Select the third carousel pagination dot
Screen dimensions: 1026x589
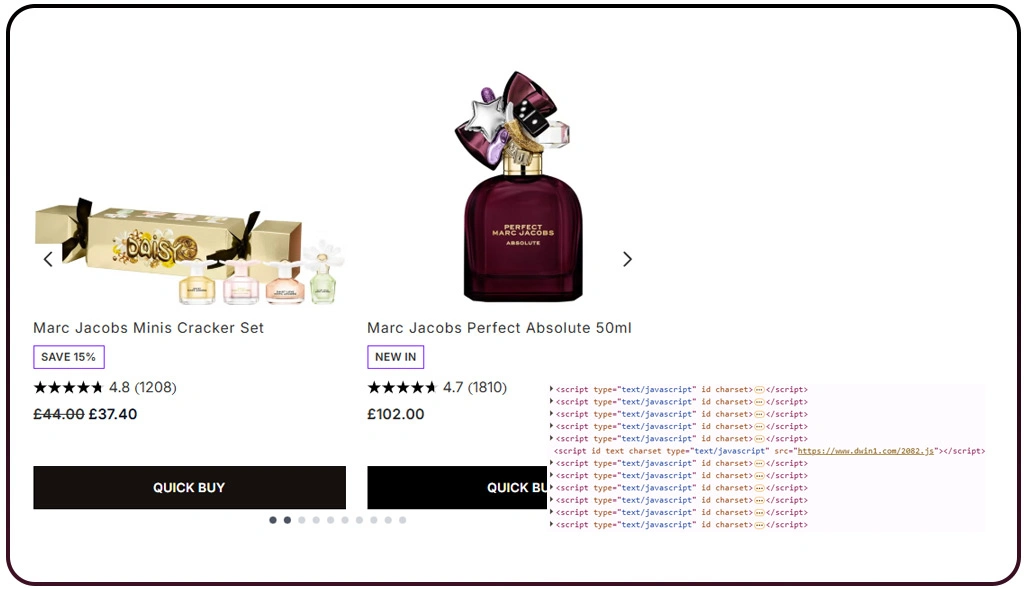pyautogui.click(x=302, y=520)
